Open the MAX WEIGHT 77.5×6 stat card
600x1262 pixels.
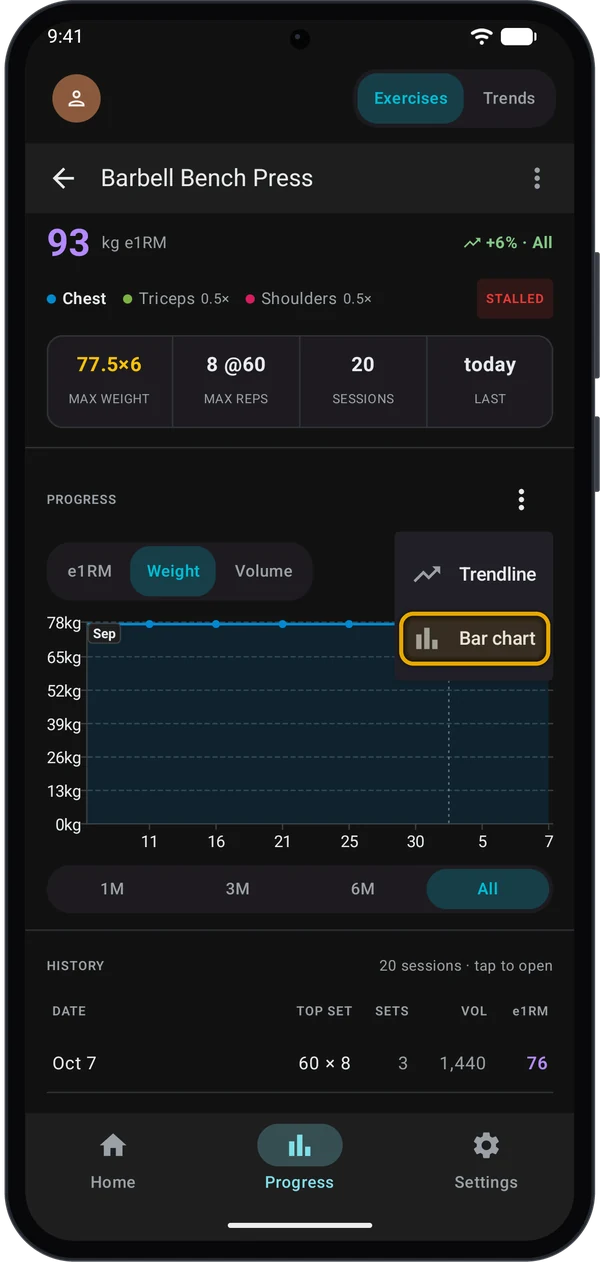click(x=109, y=382)
